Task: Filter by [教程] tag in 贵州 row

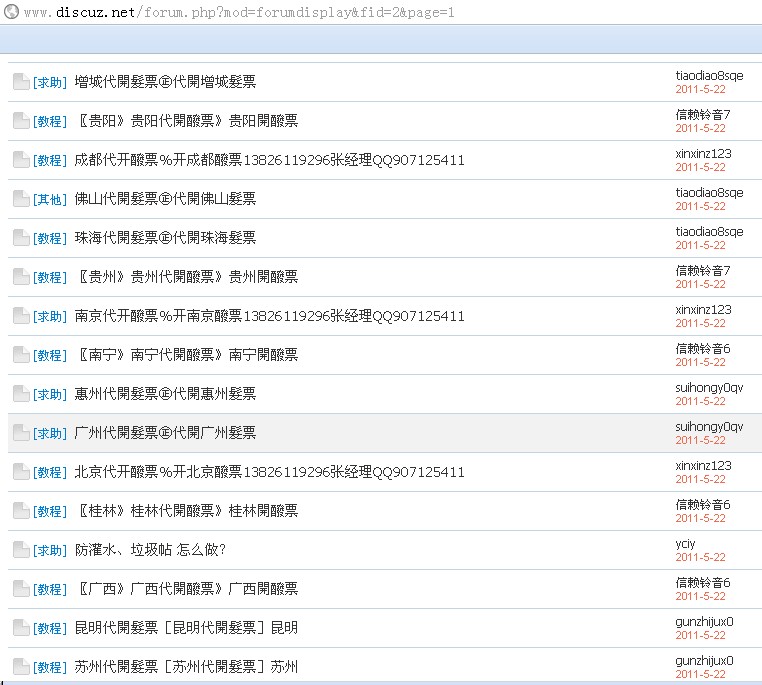Action: [x=50, y=277]
